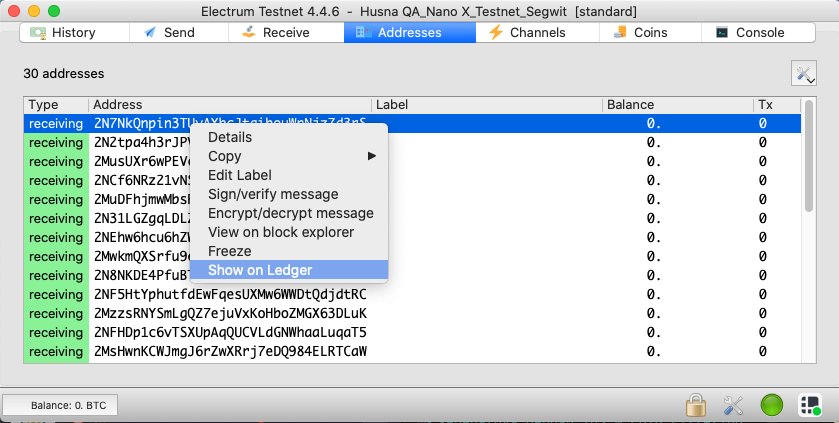Select address 2MzzsRNYSmLgQZ7ejuVxKoHboZMGX63DLuK
Screen dimensions: 839x423
pyautogui.click(x=230, y=313)
